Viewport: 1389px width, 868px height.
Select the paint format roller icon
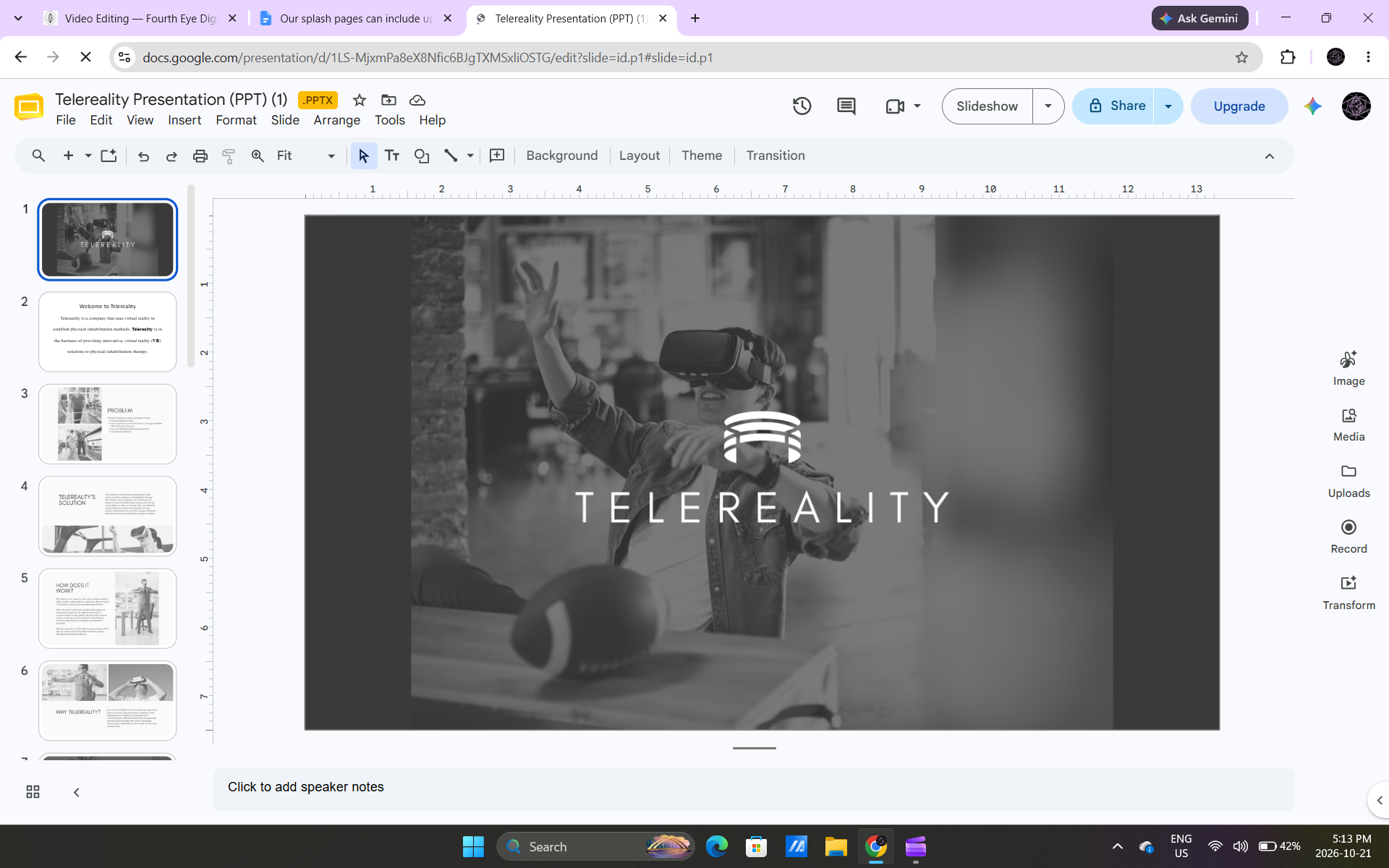coord(229,156)
